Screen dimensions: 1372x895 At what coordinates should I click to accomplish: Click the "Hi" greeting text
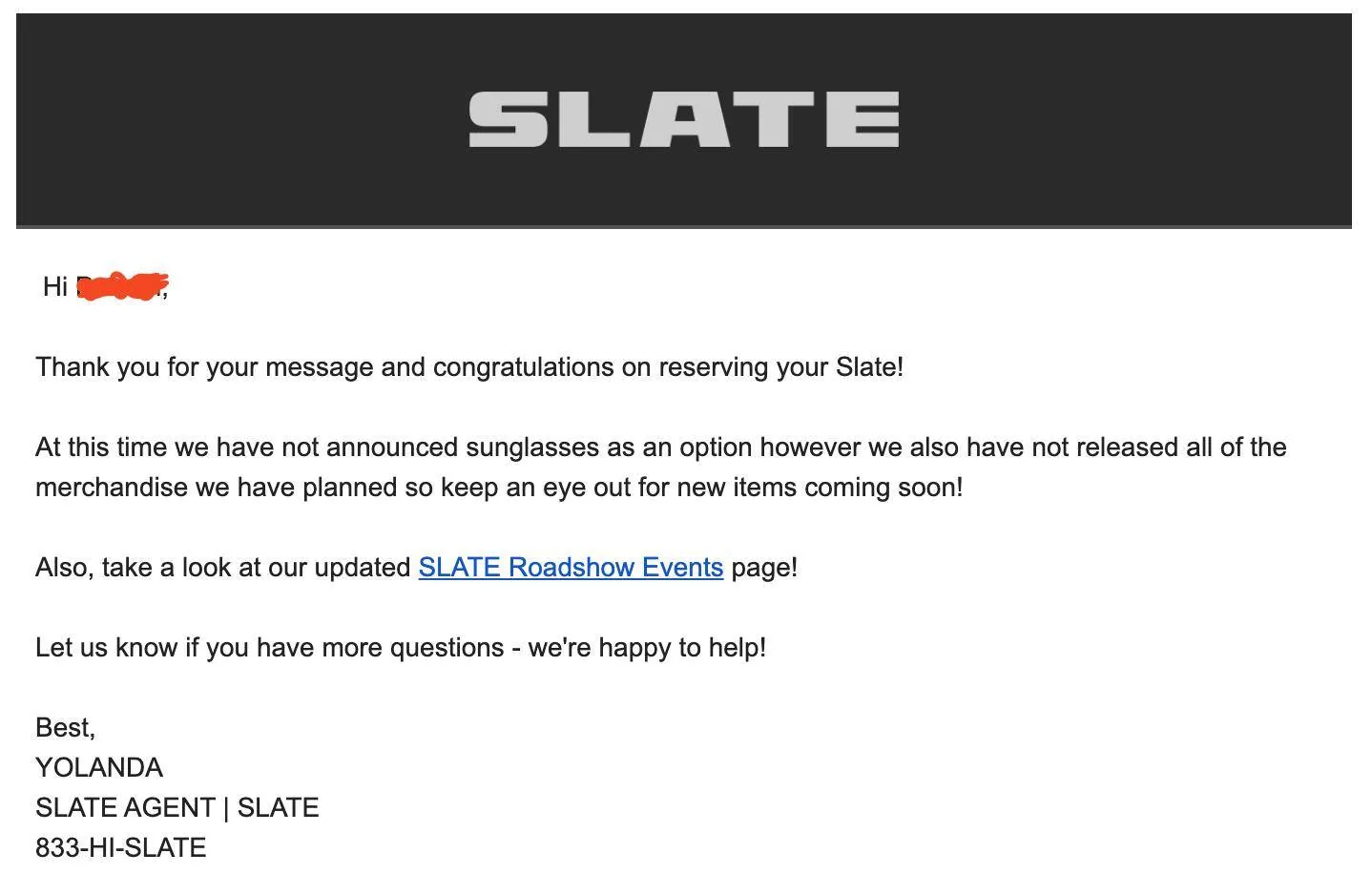coord(54,286)
